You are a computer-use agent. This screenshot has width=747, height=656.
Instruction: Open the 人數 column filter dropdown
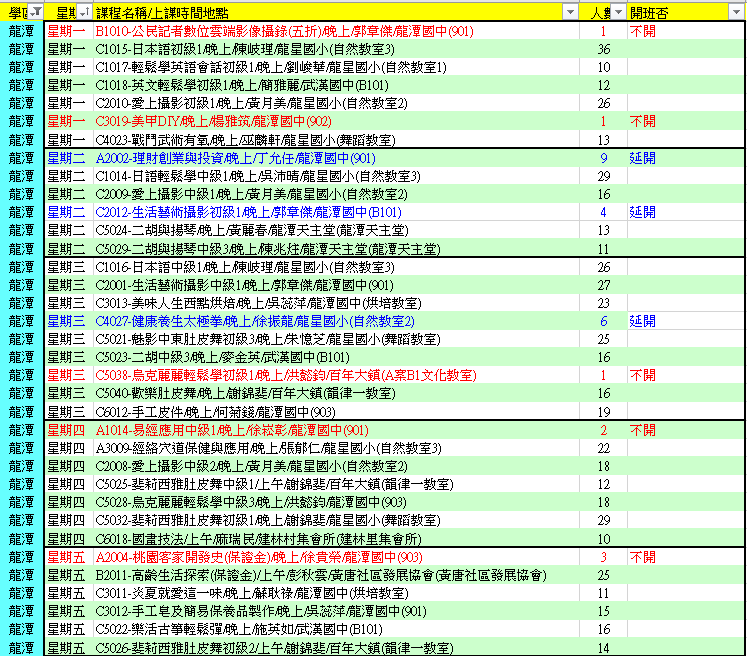tap(618, 11)
